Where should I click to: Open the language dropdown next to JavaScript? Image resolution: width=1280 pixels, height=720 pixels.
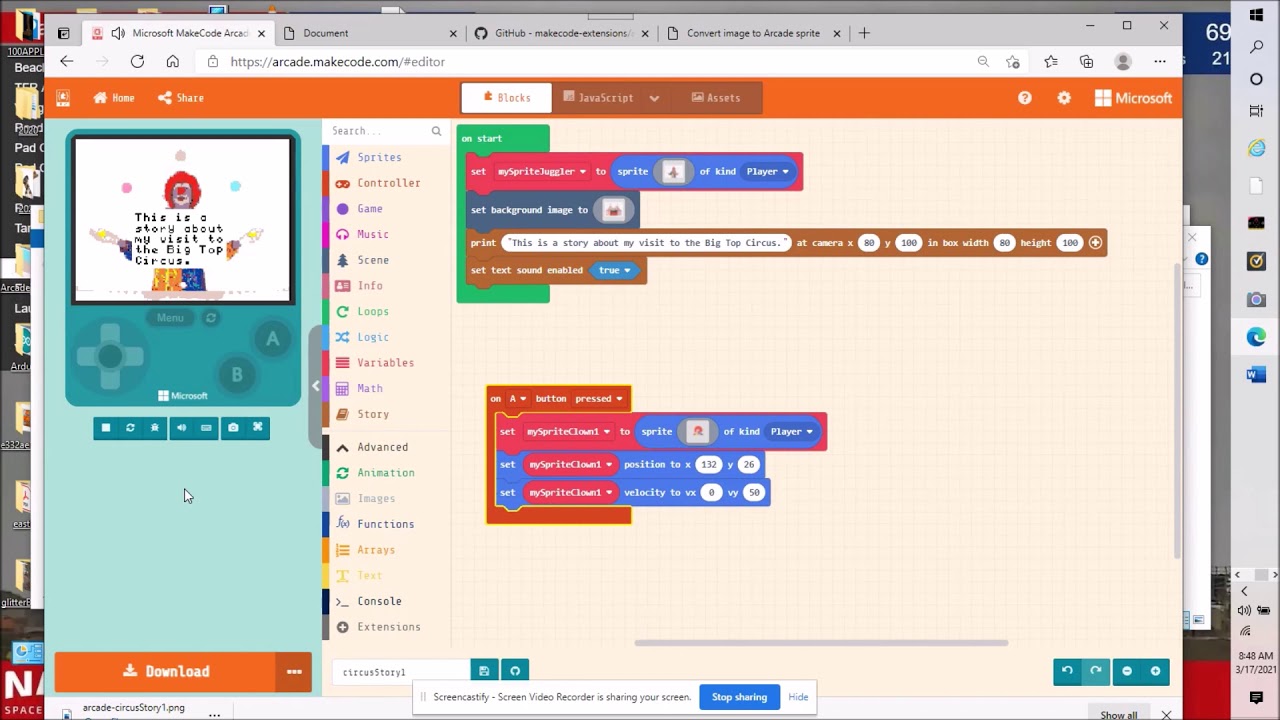coord(654,98)
